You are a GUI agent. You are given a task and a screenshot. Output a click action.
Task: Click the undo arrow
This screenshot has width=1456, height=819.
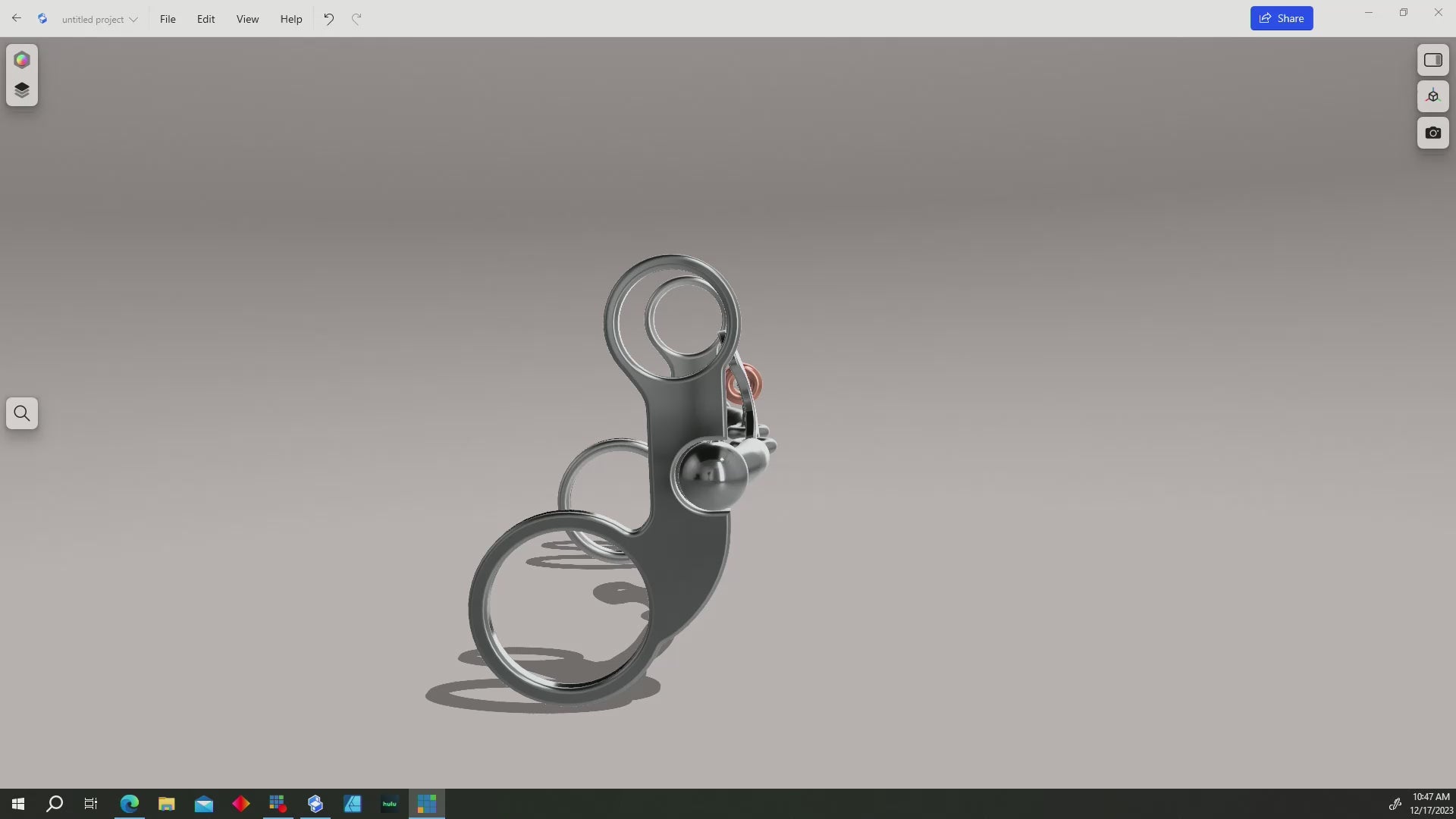tap(328, 19)
